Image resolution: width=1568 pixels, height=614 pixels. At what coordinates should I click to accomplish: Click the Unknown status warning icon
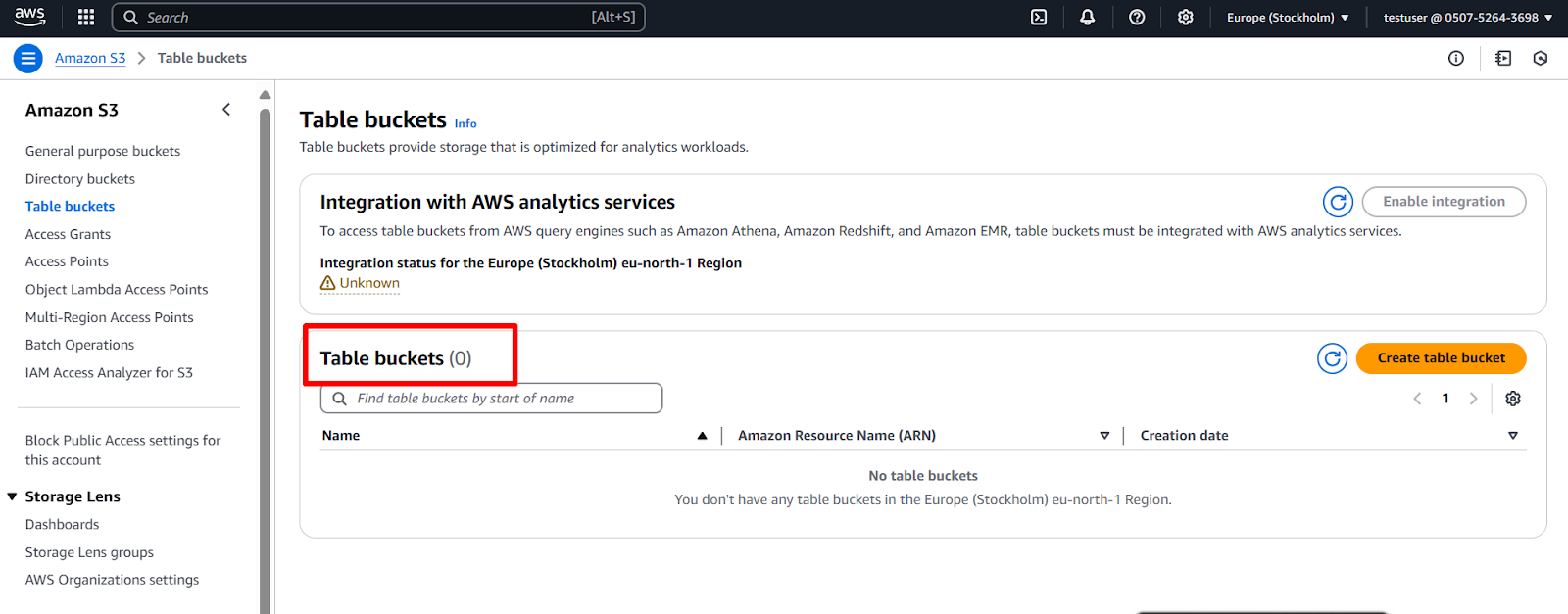click(328, 283)
